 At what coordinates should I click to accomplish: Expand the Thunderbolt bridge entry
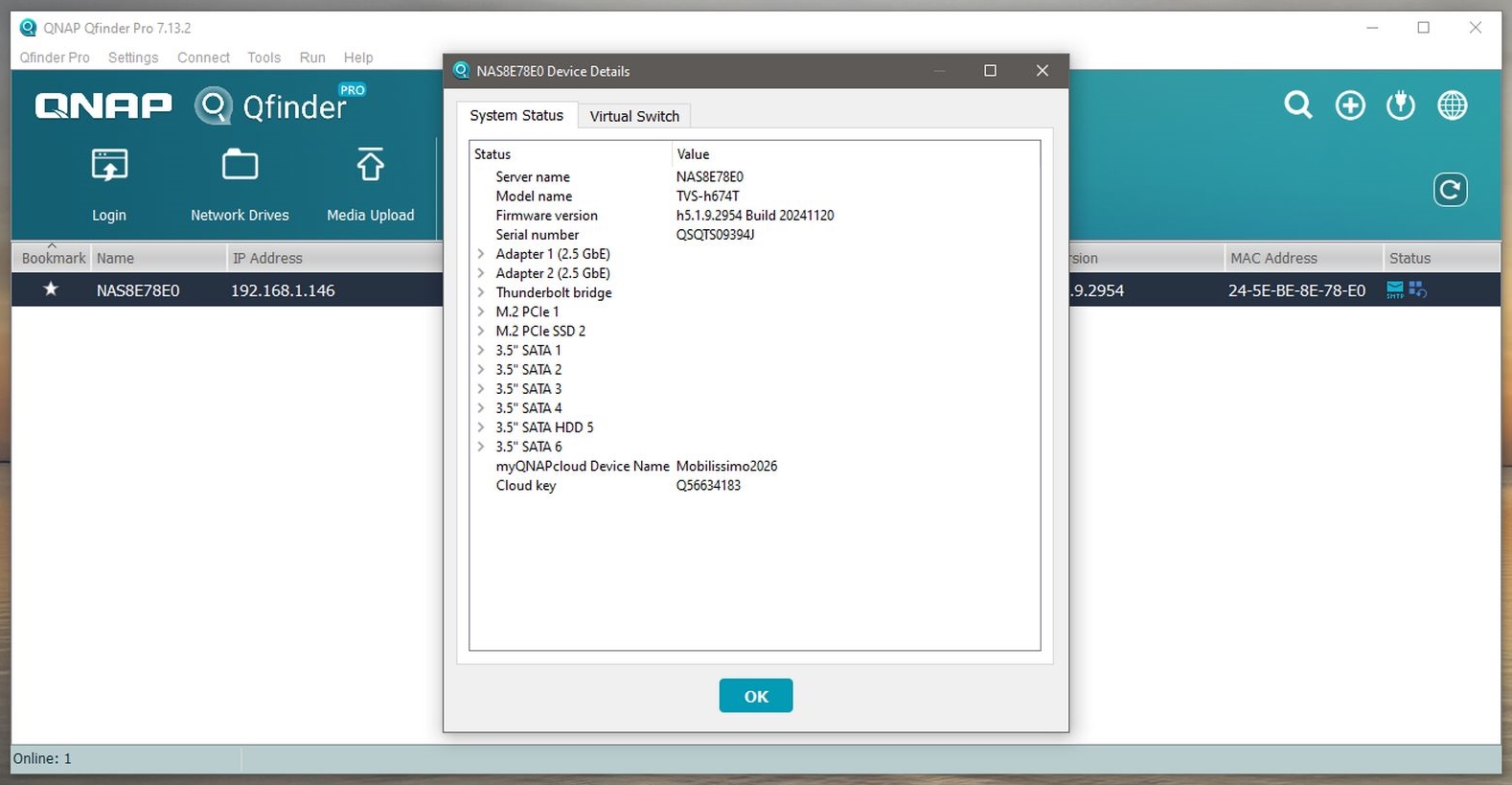[481, 292]
